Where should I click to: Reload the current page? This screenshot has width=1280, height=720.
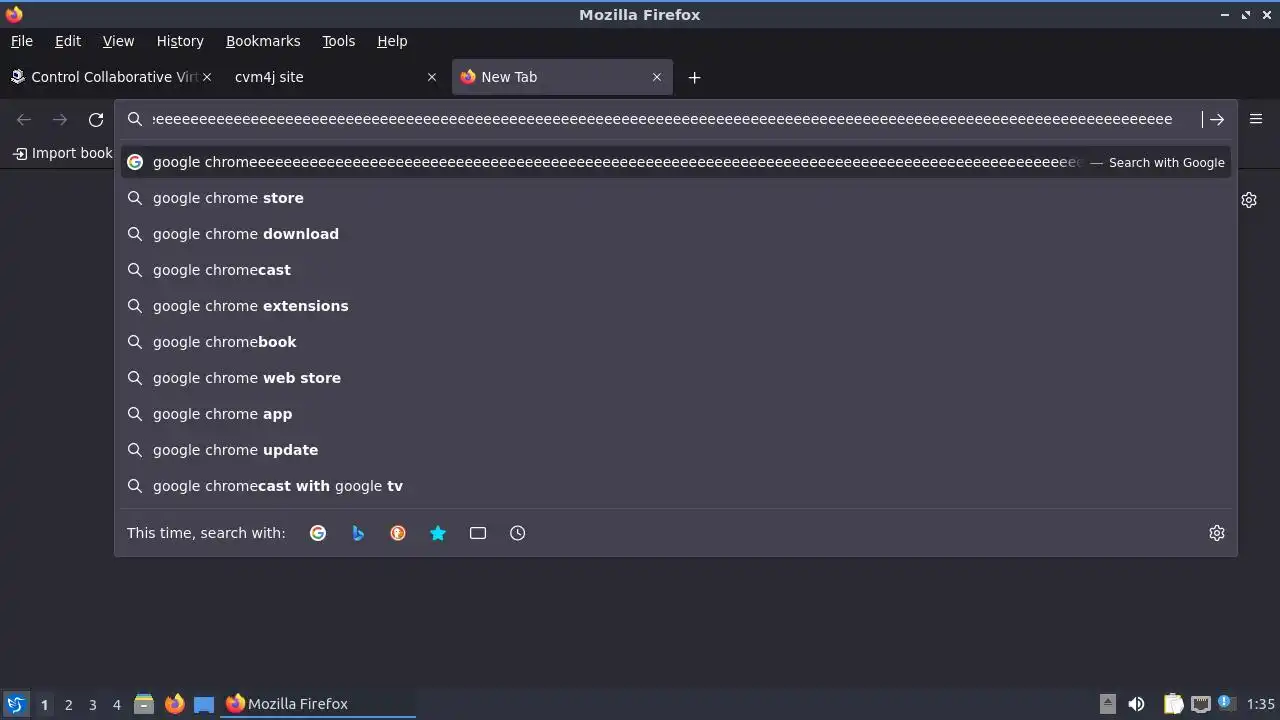pyautogui.click(x=96, y=120)
